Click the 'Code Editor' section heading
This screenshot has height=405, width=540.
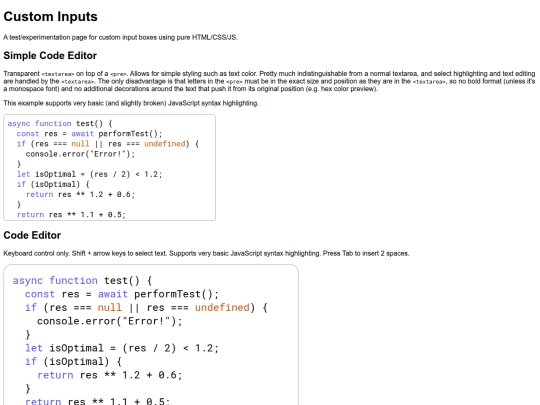coord(32,235)
